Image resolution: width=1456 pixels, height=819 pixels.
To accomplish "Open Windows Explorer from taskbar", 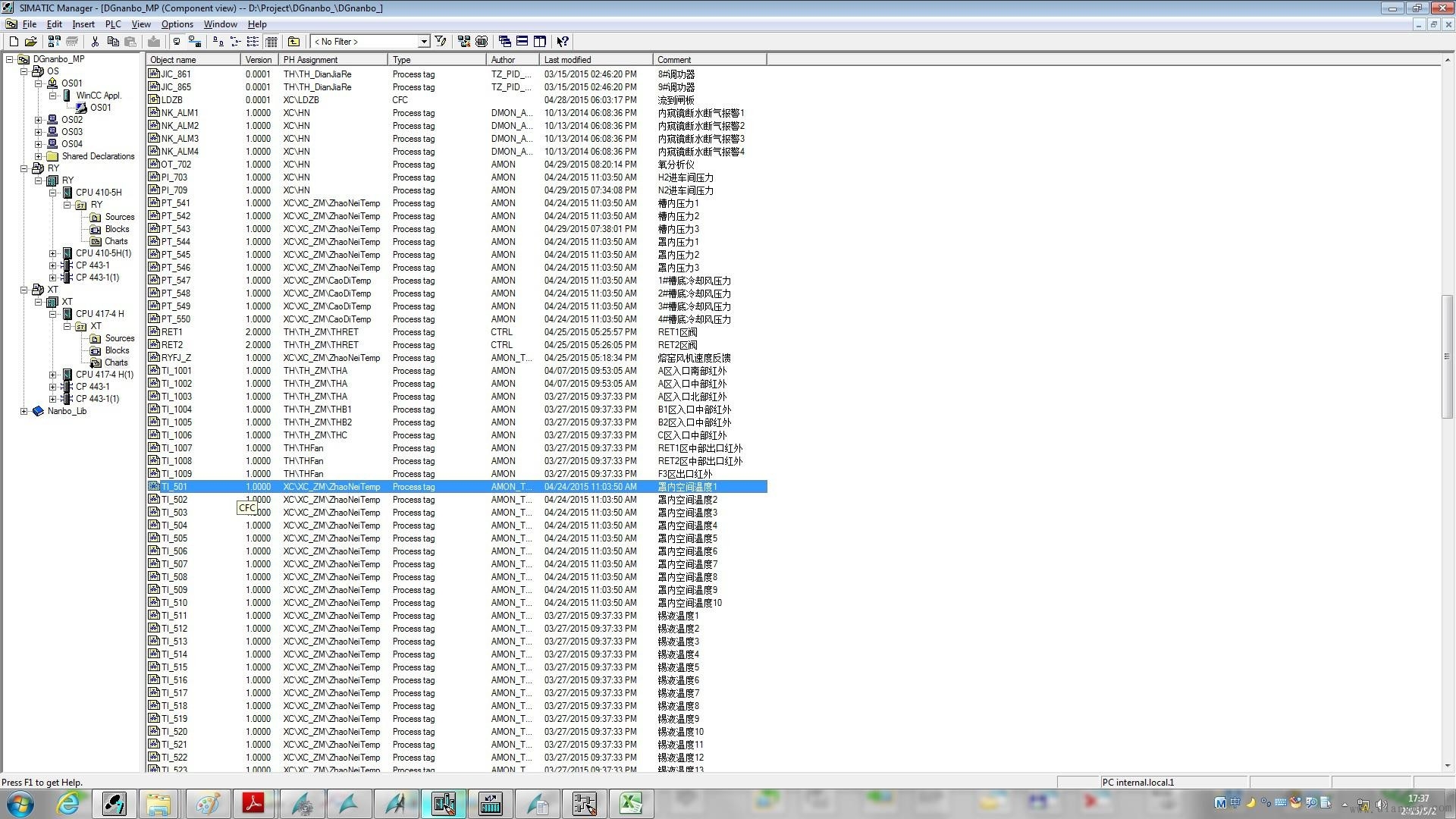I will click(x=158, y=804).
